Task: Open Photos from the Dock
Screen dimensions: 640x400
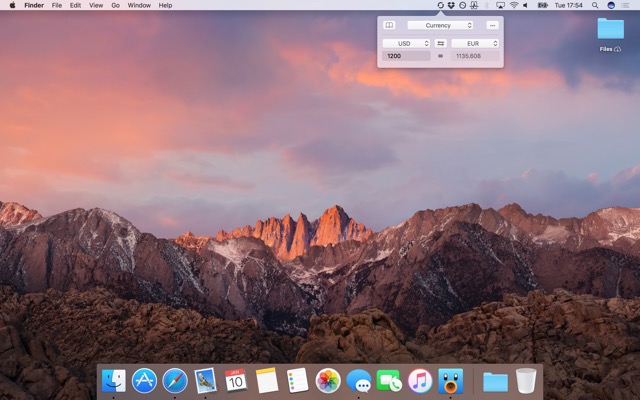Action: coord(328,380)
